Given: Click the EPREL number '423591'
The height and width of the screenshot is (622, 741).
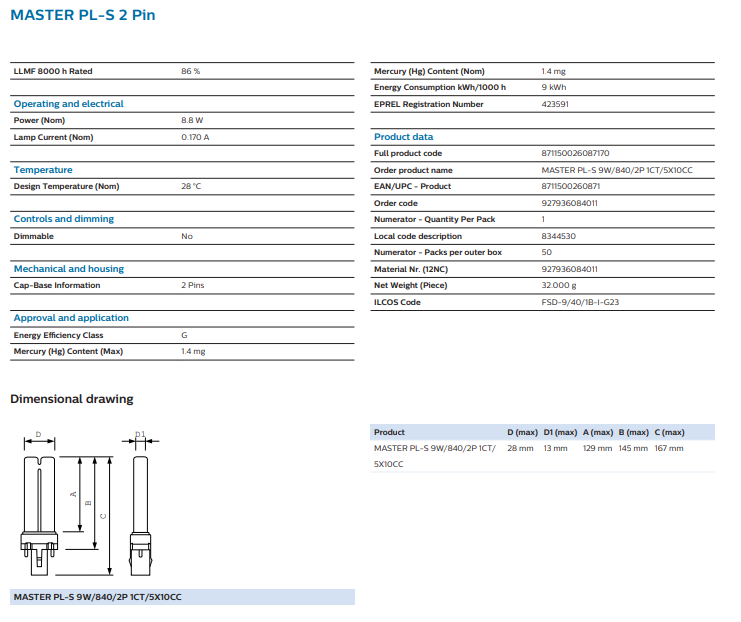Looking at the screenshot, I should [x=555, y=104].
